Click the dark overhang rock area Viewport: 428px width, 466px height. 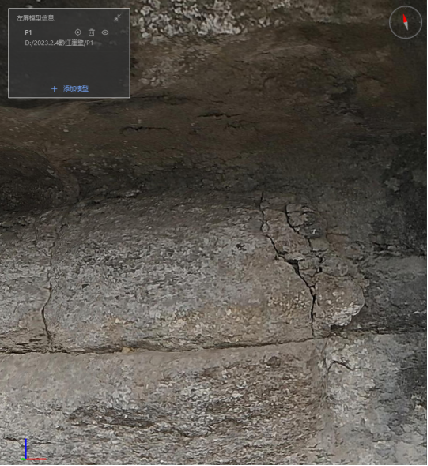(x=213, y=150)
